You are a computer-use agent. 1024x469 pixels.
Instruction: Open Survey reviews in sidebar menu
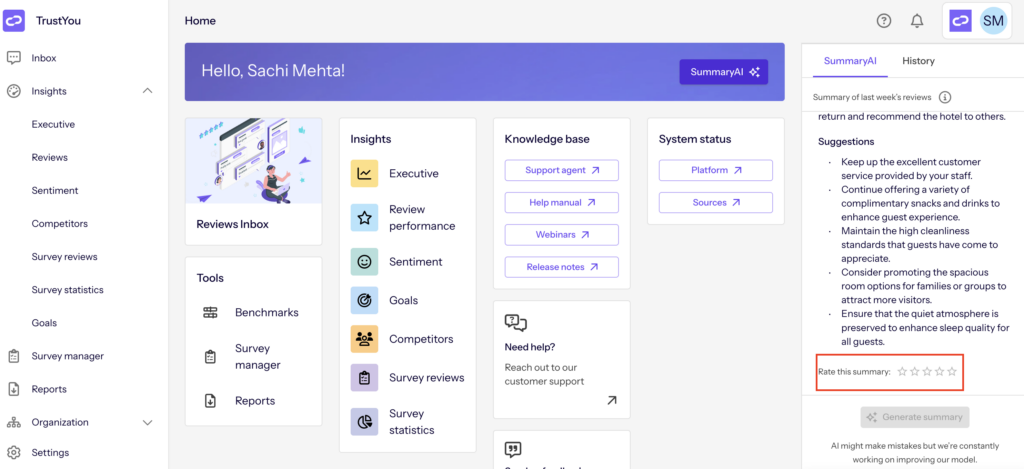click(x=64, y=257)
